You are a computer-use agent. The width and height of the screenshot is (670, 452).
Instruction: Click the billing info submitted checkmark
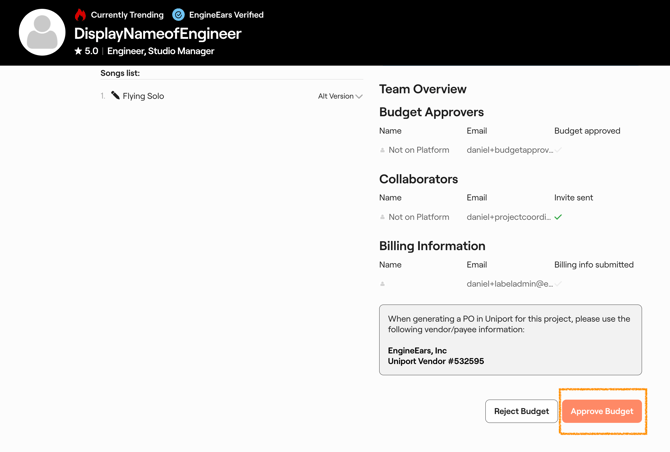pyautogui.click(x=558, y=284)
